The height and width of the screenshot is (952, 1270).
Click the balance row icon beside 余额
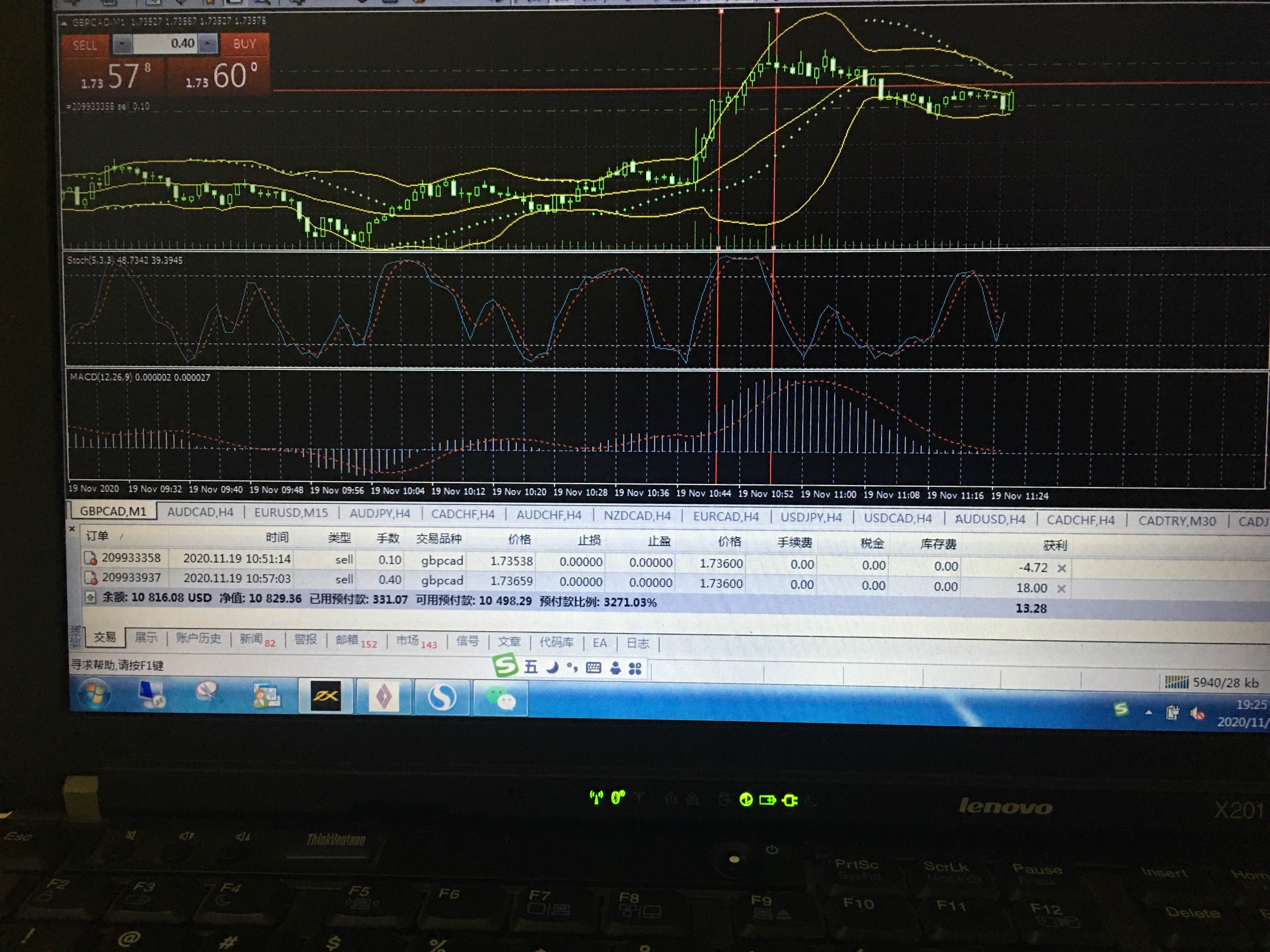point(90,598)
